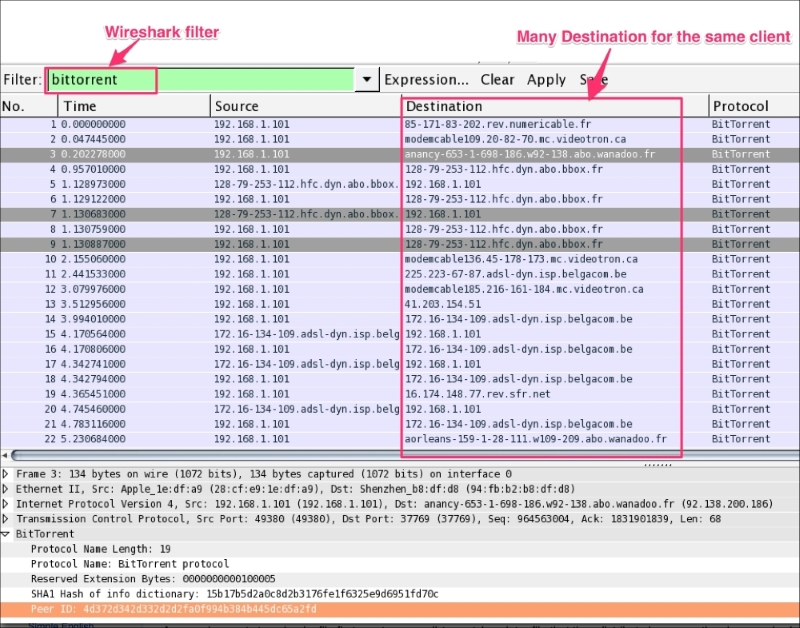Select packet 15 at time 4.170564000
Screen dimensions: 800x628
(x=400, y=334)
